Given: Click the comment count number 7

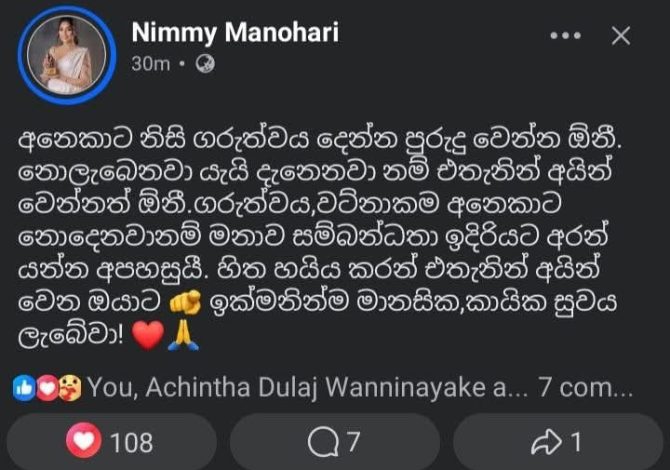Looking at the screenshot, I should click(x=353, y=441).
